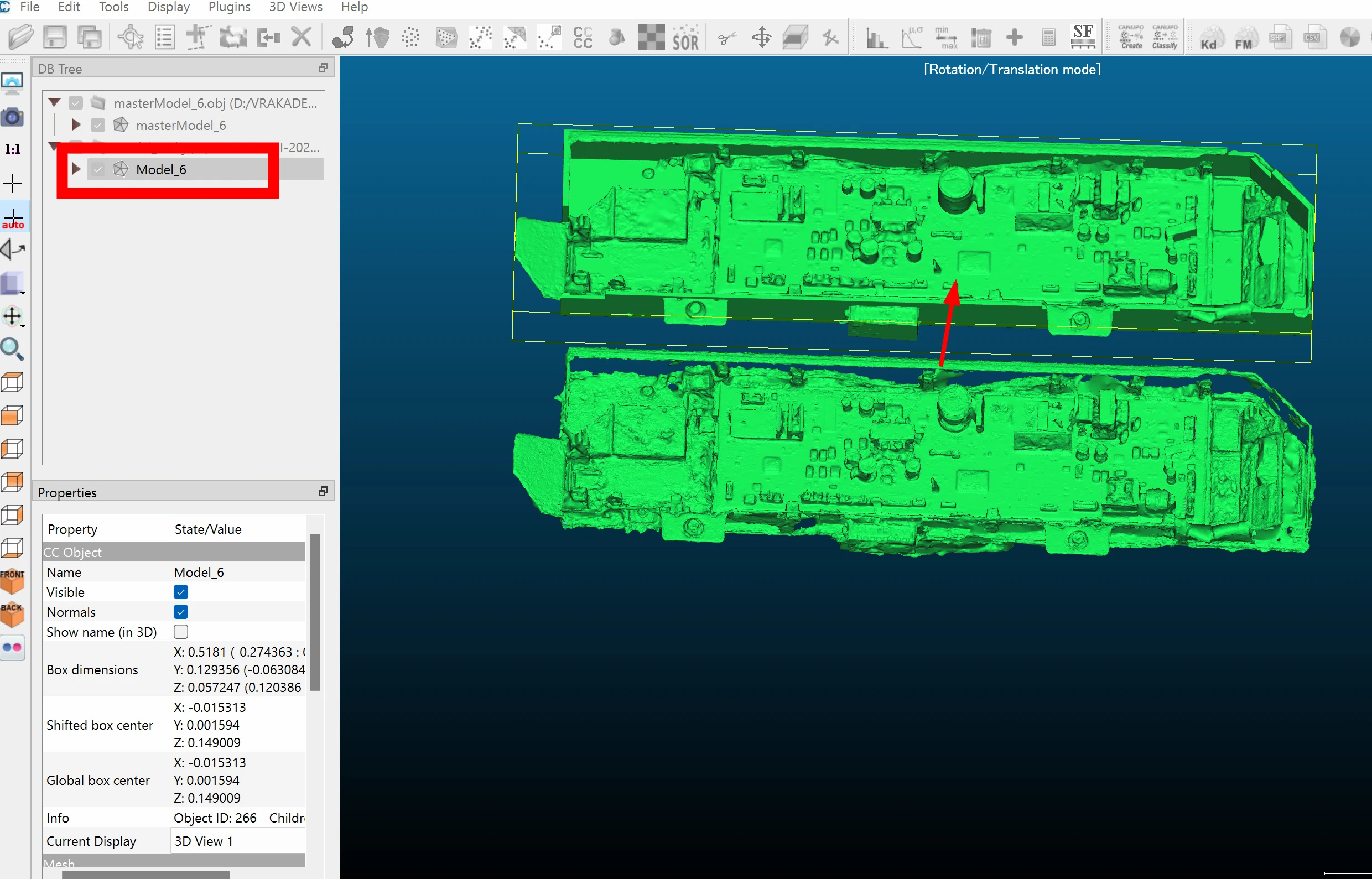Collapse the masterModel_6.obj file group
1372x879 pixels.
(x=54, y=103)
